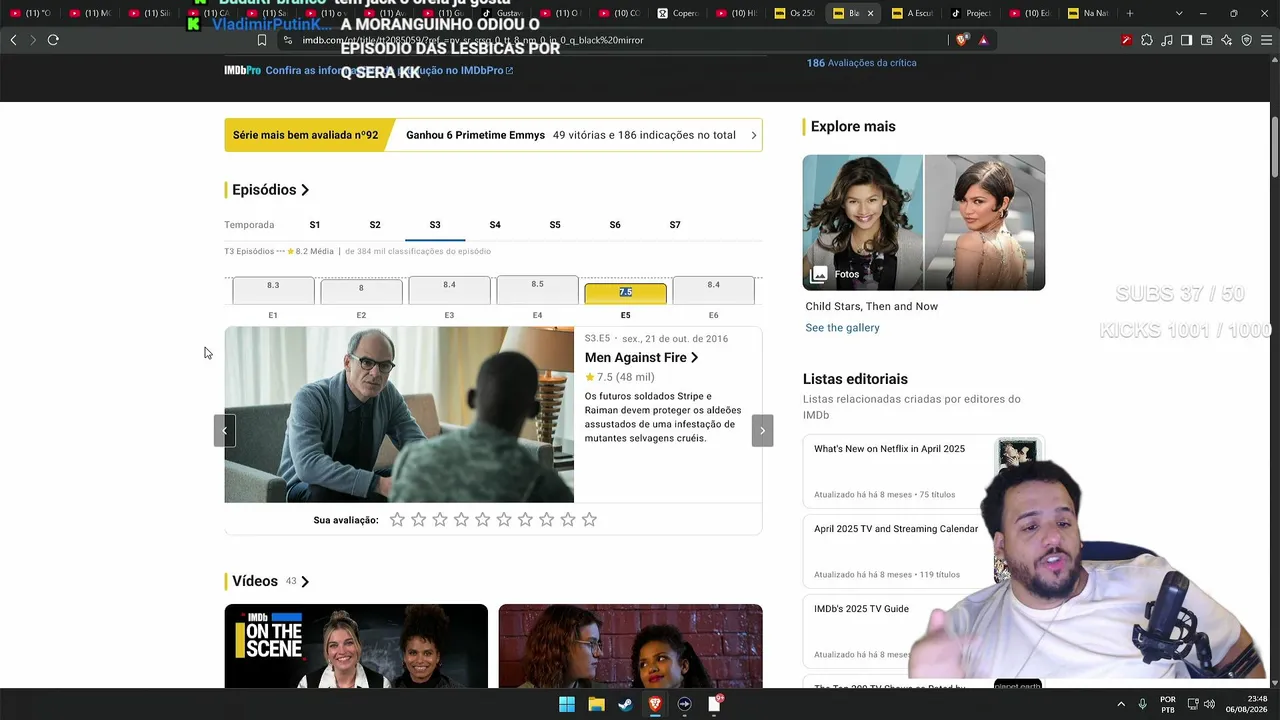Go back using the browser back arrow
The image size is (1280, 720).
pos(13,40)
